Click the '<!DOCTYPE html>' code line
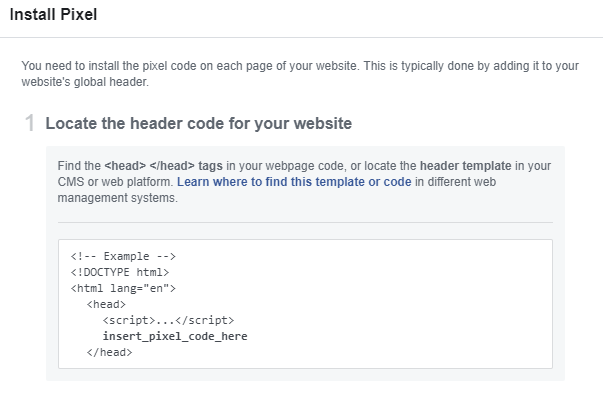Image resolution: width=603 pixels, height=399 pixels. (x=120, y=272)
